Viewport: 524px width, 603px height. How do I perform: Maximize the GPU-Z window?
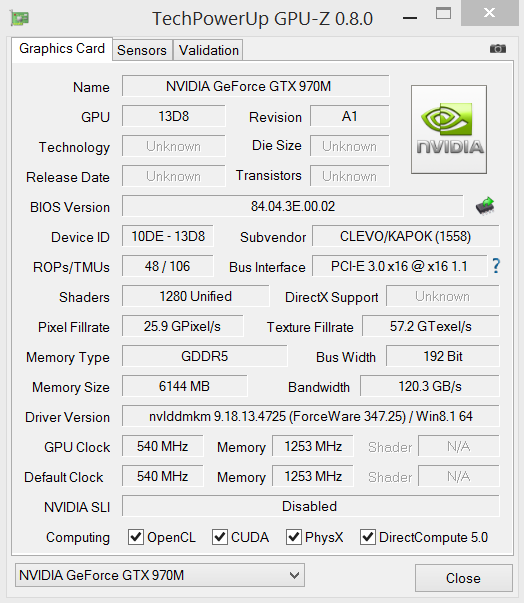coord(443,13)
